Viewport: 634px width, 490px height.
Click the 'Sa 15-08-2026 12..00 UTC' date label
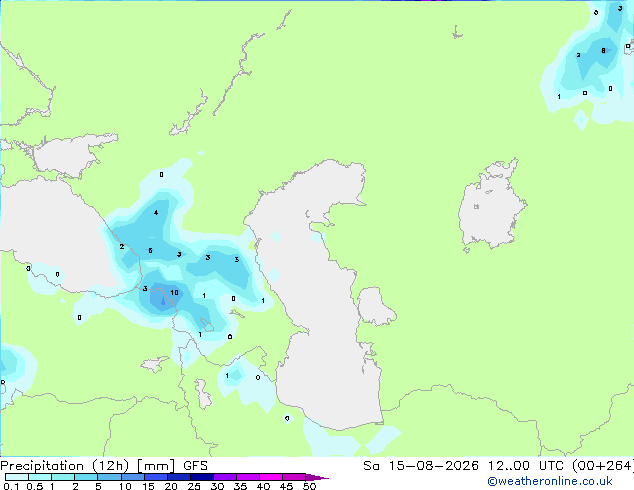click(466, 466)
